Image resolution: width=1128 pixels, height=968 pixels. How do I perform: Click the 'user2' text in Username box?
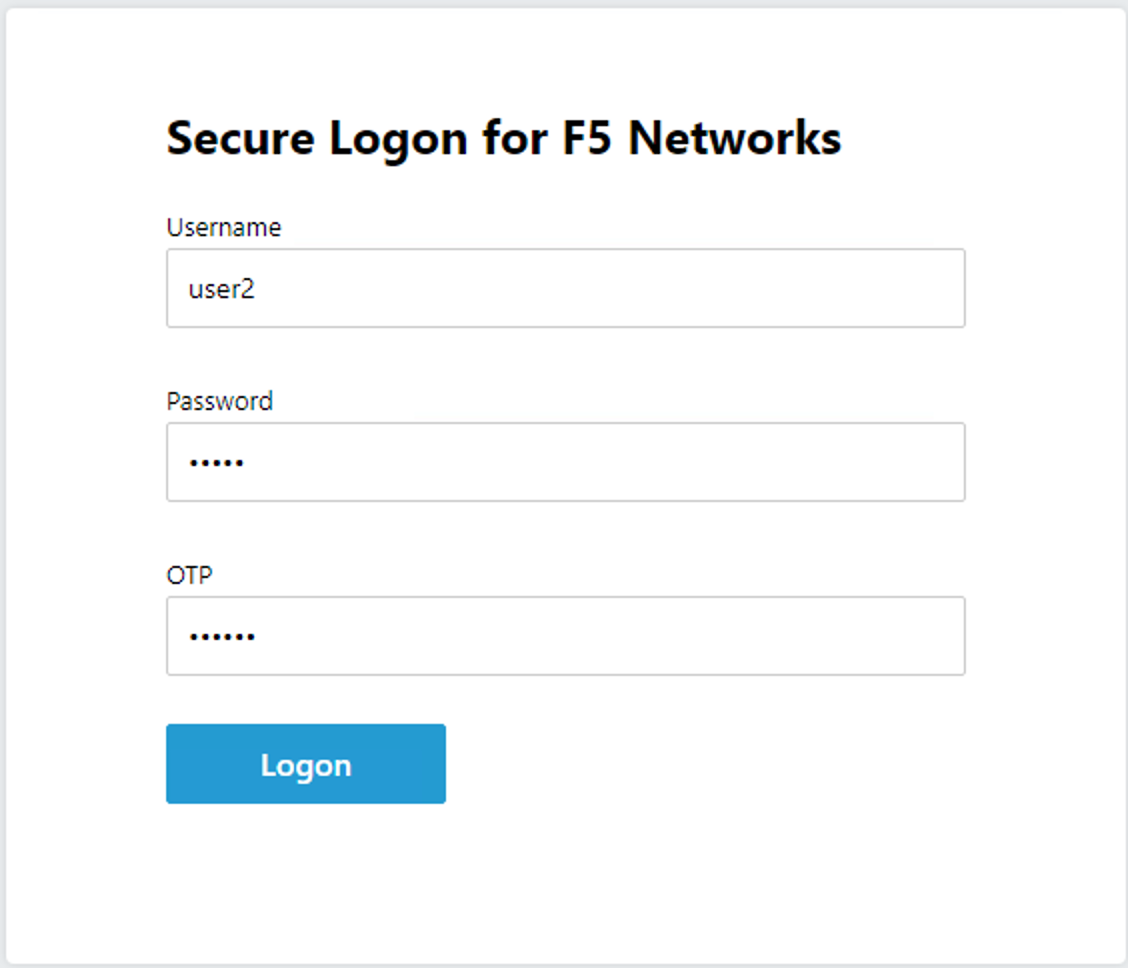pyautogui.click(x=222, y=289)
